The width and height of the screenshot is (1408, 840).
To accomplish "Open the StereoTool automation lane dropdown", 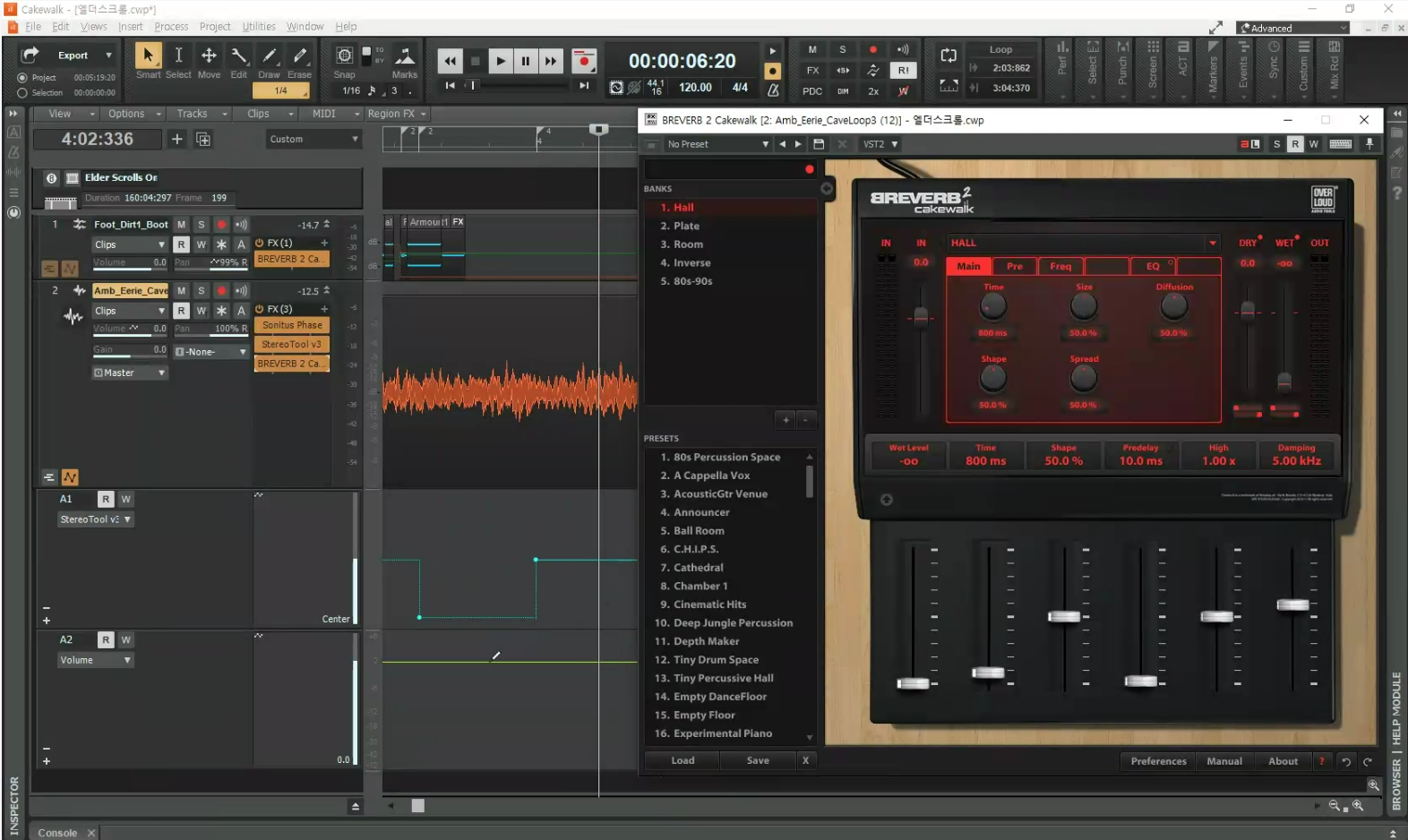I will point(96,519).
